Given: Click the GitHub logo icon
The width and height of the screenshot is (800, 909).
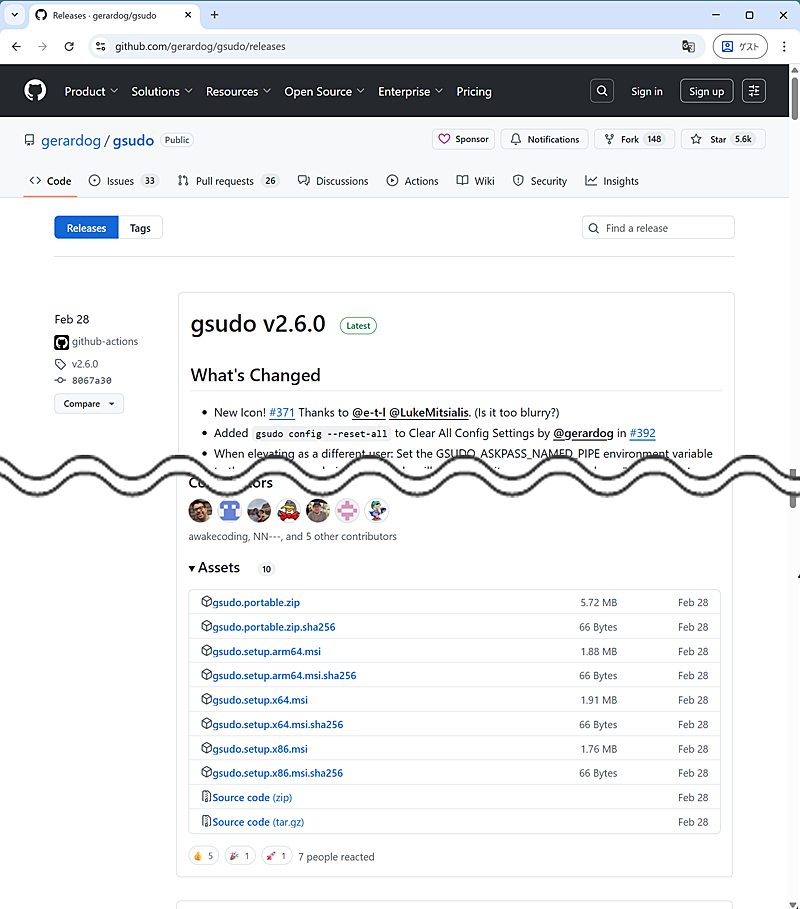Looking at the screenshot, I should (35, 91).
